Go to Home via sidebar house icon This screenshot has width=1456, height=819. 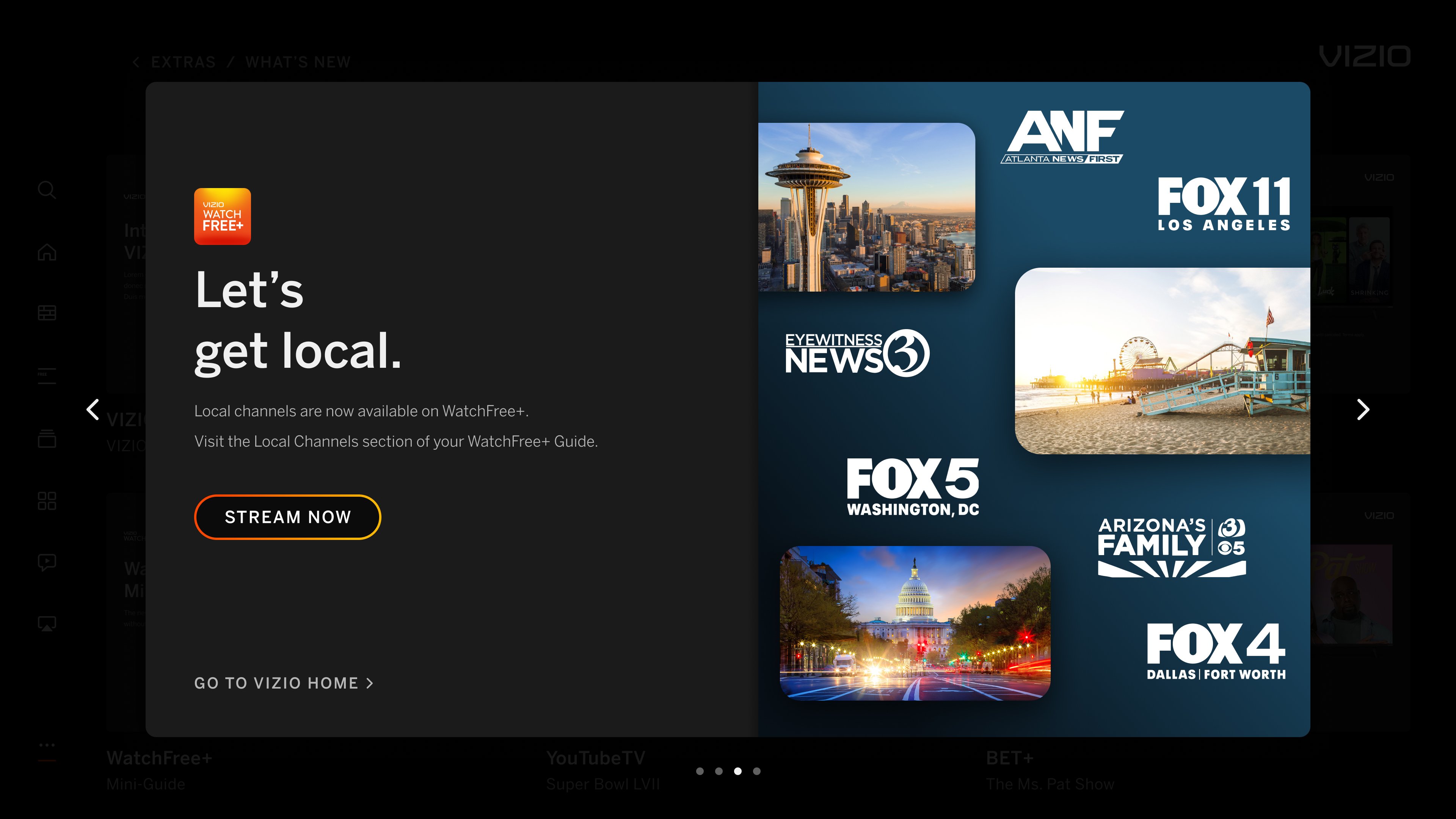(47, 251)
